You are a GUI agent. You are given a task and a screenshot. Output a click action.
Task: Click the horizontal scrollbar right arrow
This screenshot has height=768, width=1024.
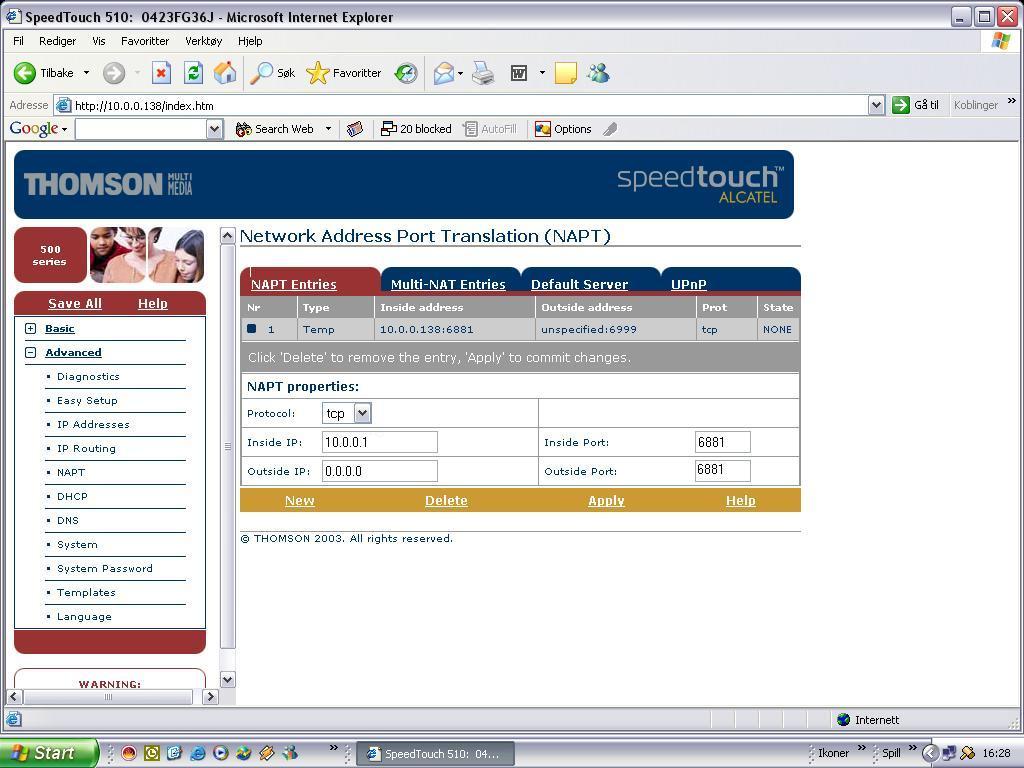[210, 697]
